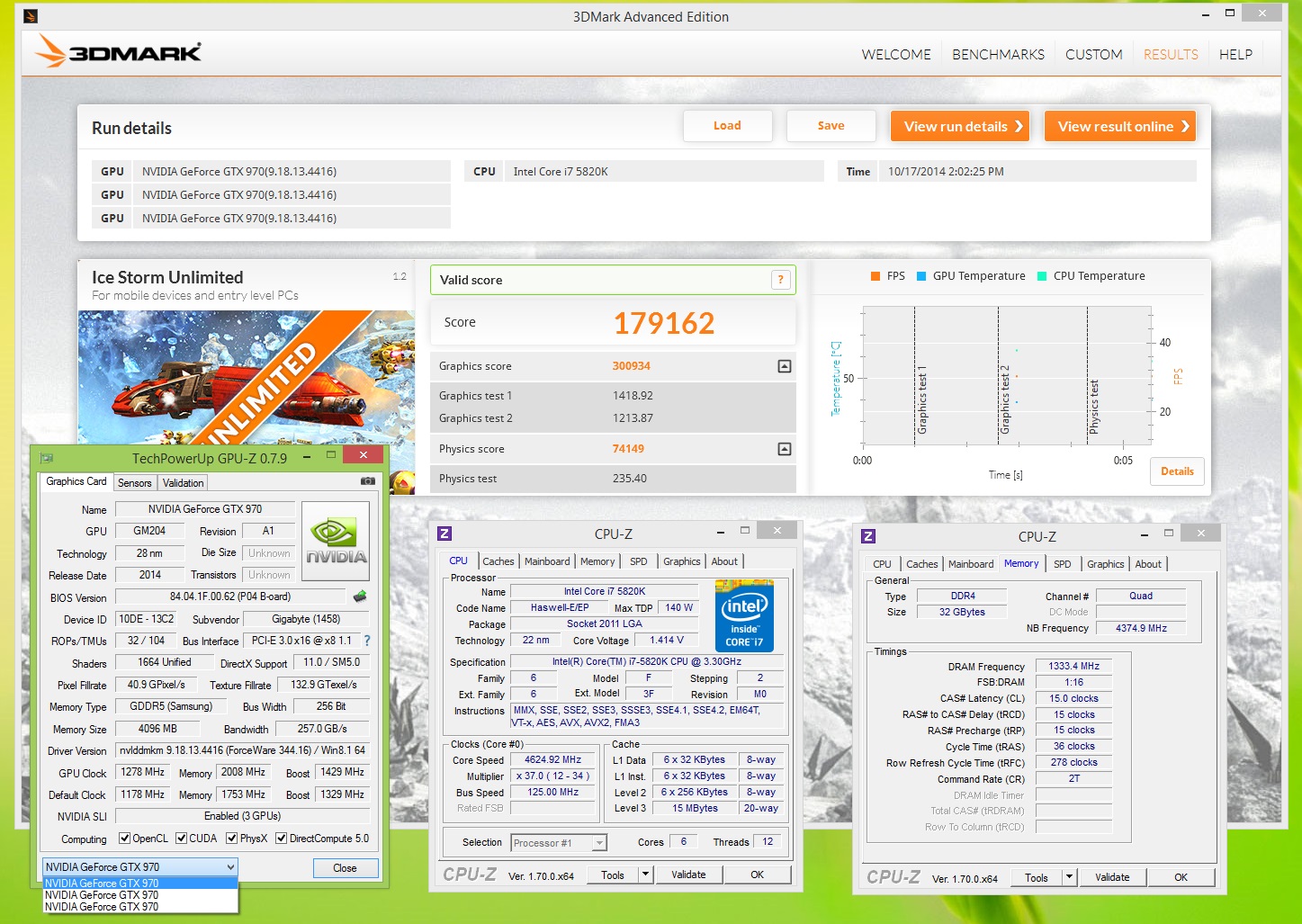
Task: Open Mainboard tab in CPU-Z processor window
Action: coord(547,561)
